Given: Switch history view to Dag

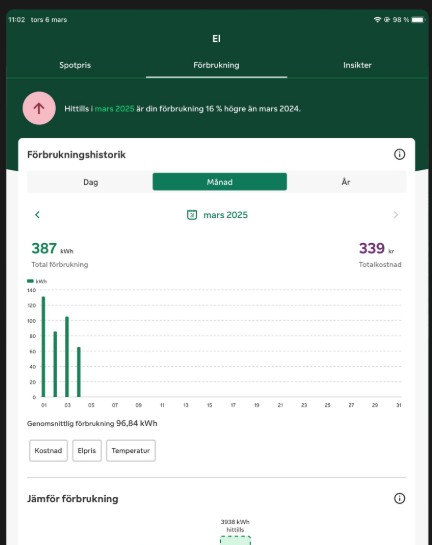Looking at the screenshot, I should (90, 182).
